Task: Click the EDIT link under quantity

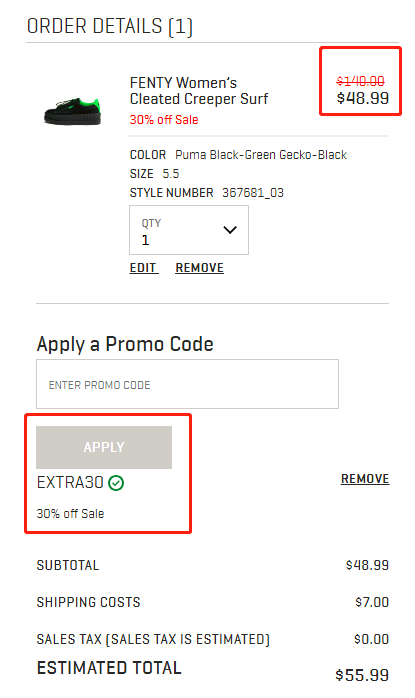Action: pyautogui.click(x=143, y=268)
